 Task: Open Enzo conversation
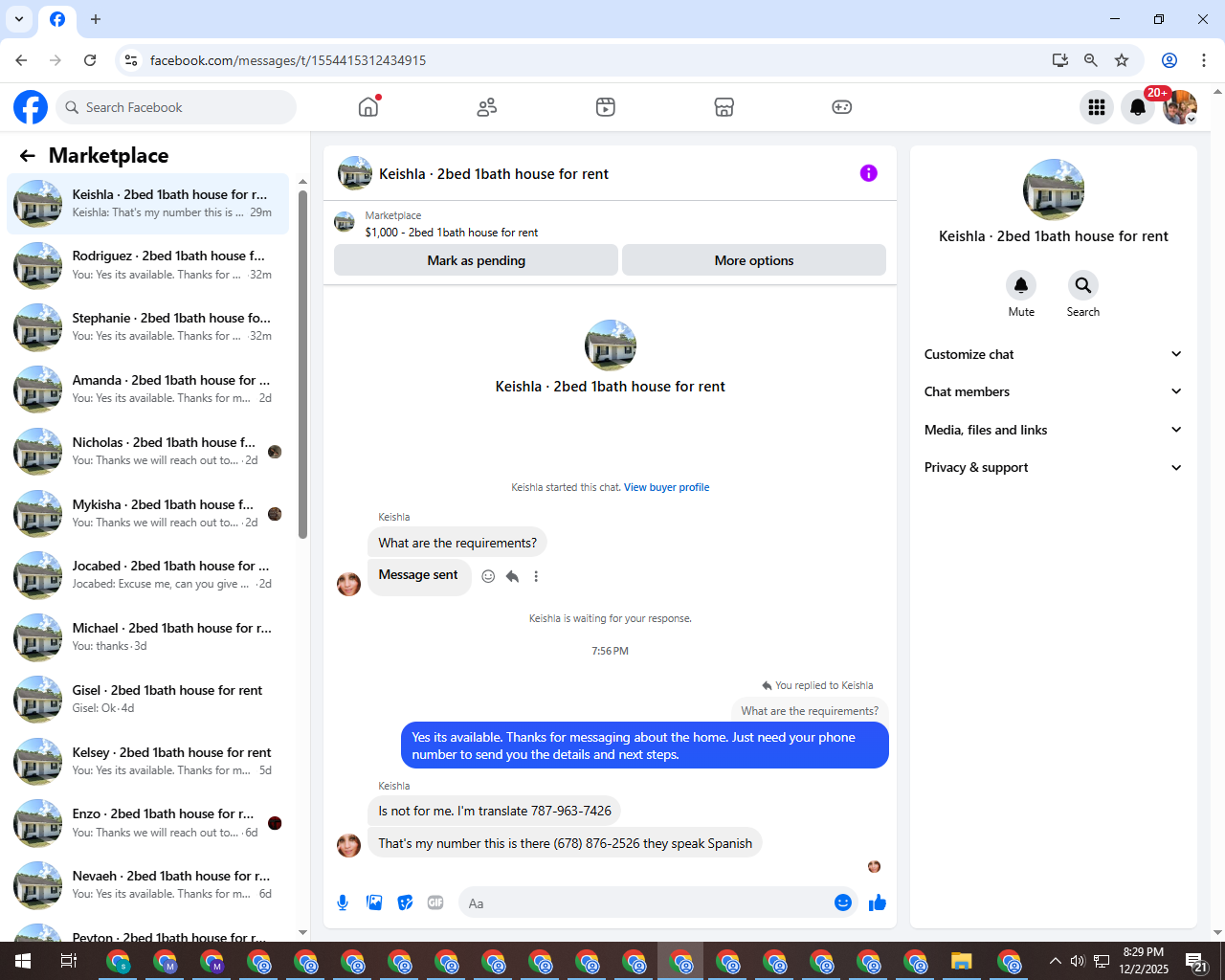(147, 823)
